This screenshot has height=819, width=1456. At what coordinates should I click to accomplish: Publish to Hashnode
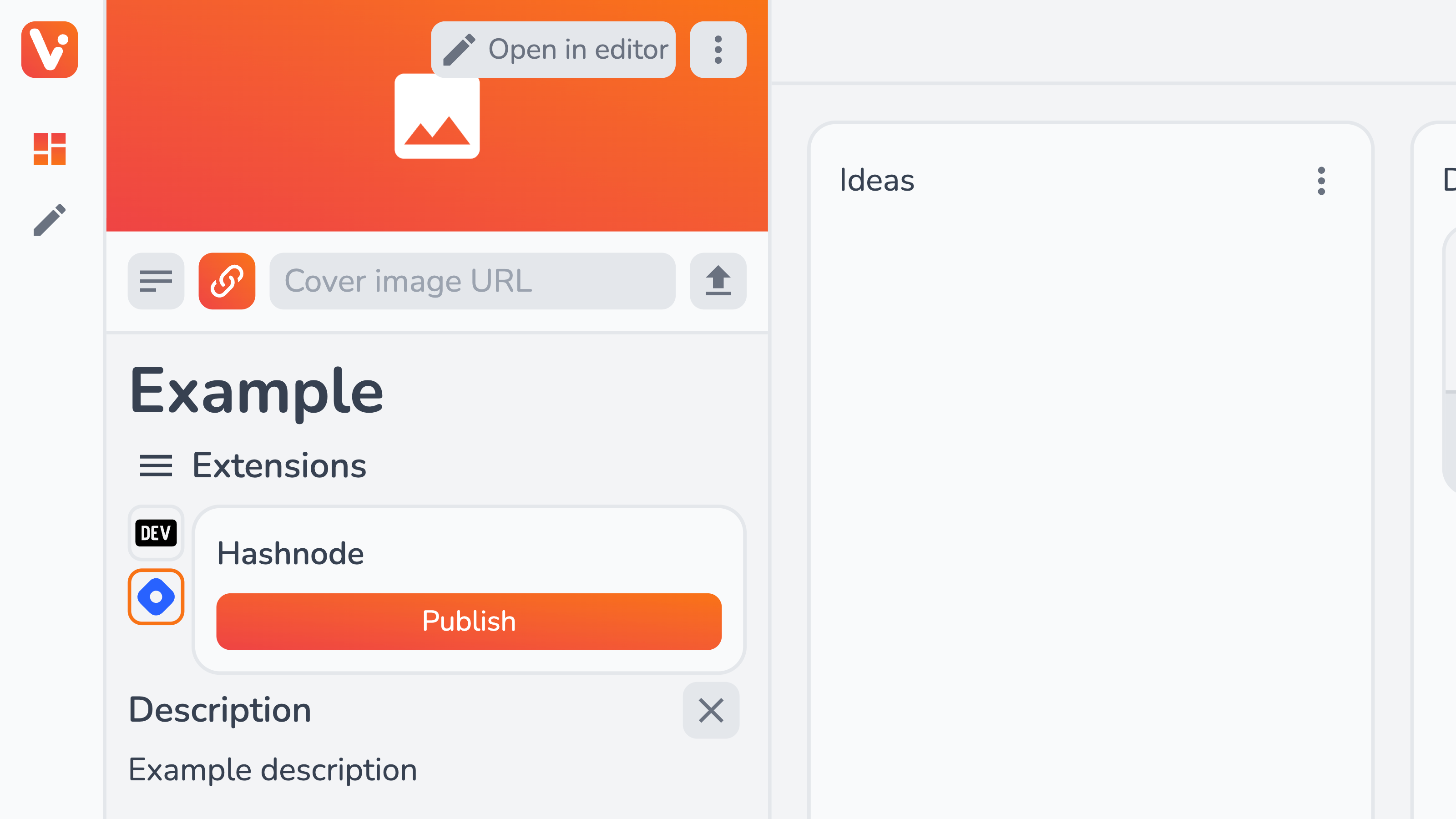(469, 621)
